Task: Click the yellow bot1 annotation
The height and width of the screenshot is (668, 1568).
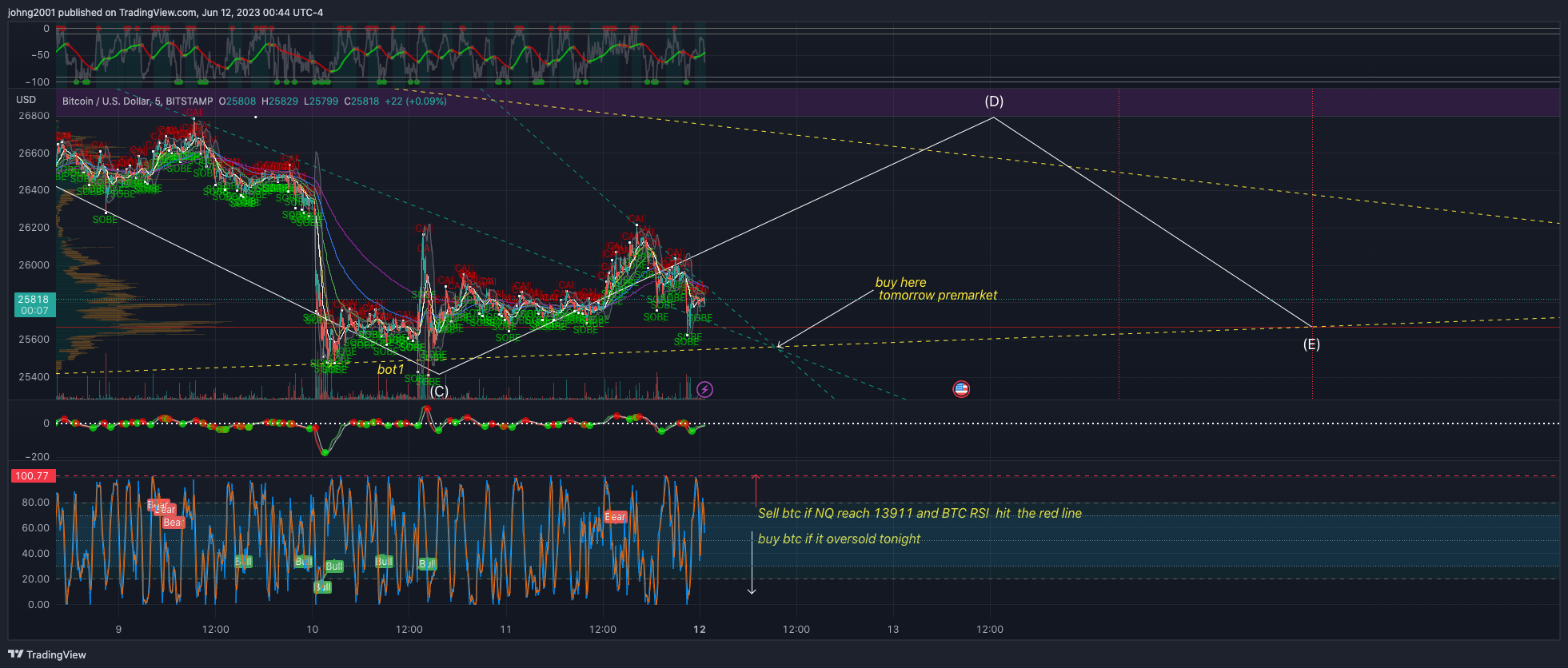Action: (x=391, y=370)
